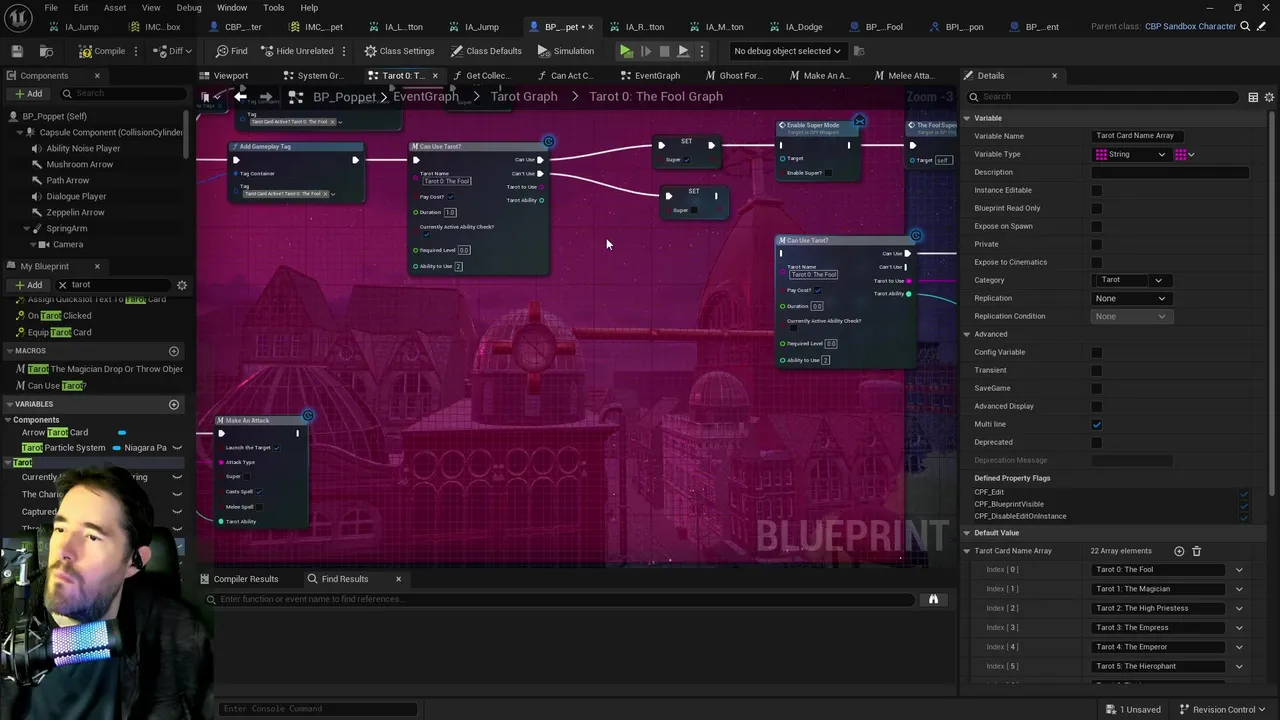Click the Find toolbar button
Viewport: 1280px width, 720px height.
(x=231, y=51)
